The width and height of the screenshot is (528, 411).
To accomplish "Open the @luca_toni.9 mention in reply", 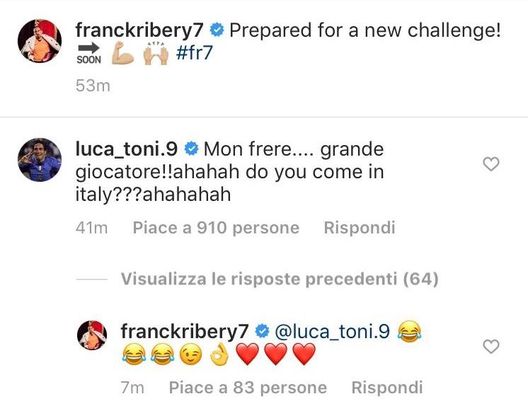I will [x=332, y=331].
